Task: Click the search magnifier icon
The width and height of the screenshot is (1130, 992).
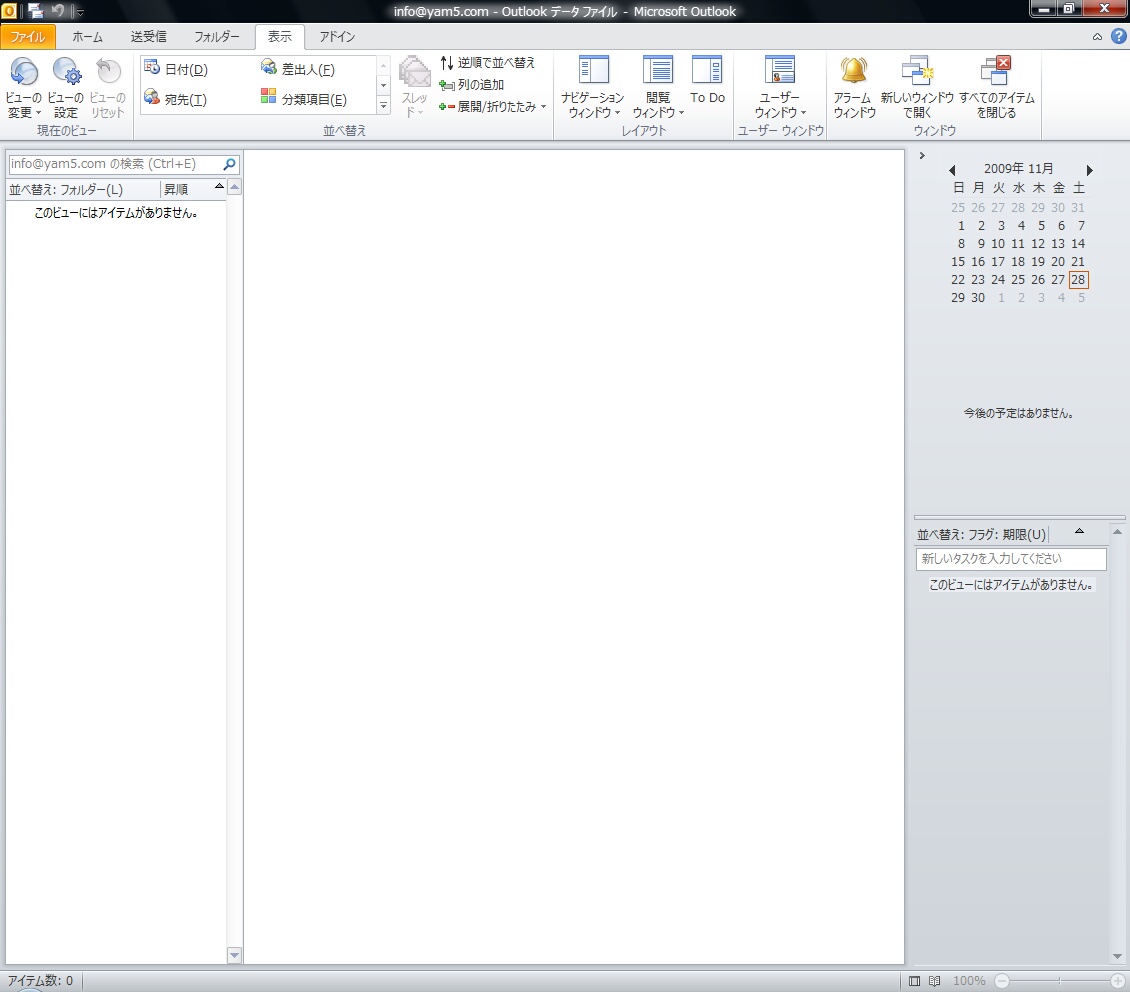Action: click(x=229, y=164)
